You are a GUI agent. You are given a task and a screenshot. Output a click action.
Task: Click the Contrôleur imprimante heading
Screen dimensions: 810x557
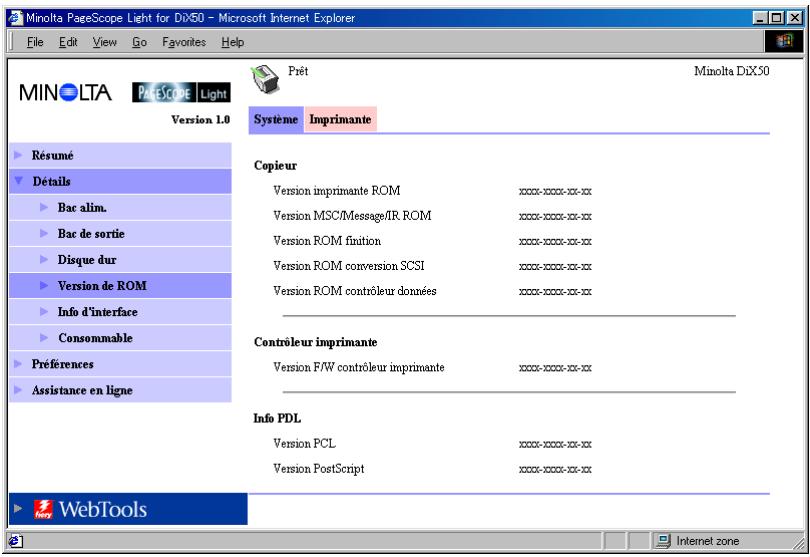coord(316,342)
